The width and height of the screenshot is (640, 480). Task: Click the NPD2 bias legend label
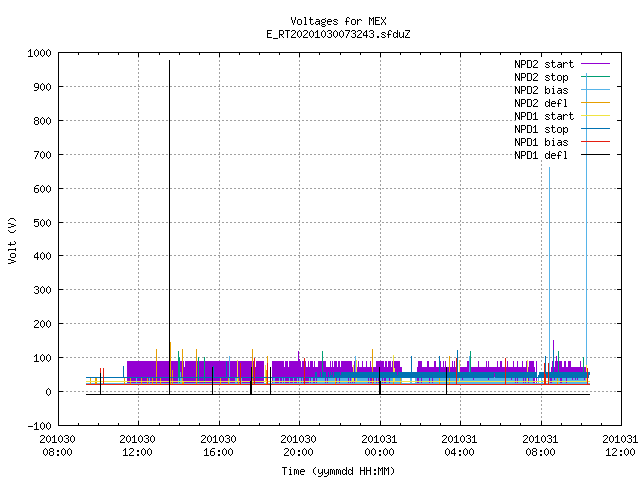click(x=541, y=90)
